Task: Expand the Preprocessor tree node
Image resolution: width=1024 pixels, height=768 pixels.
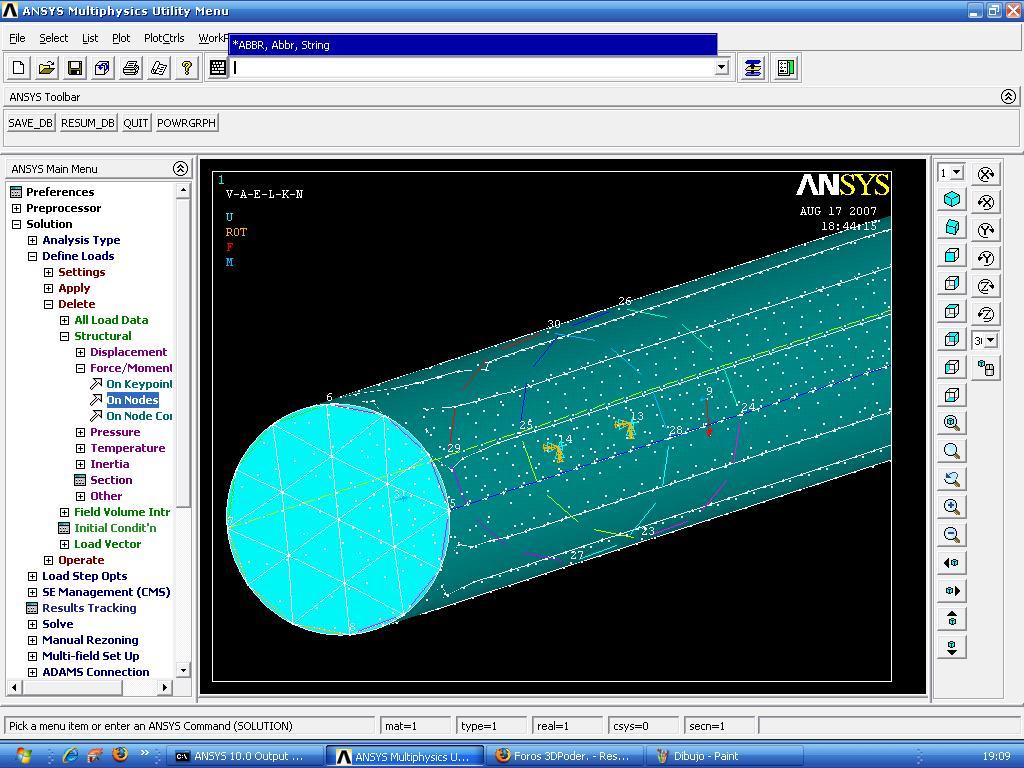Action: point(16,208)
